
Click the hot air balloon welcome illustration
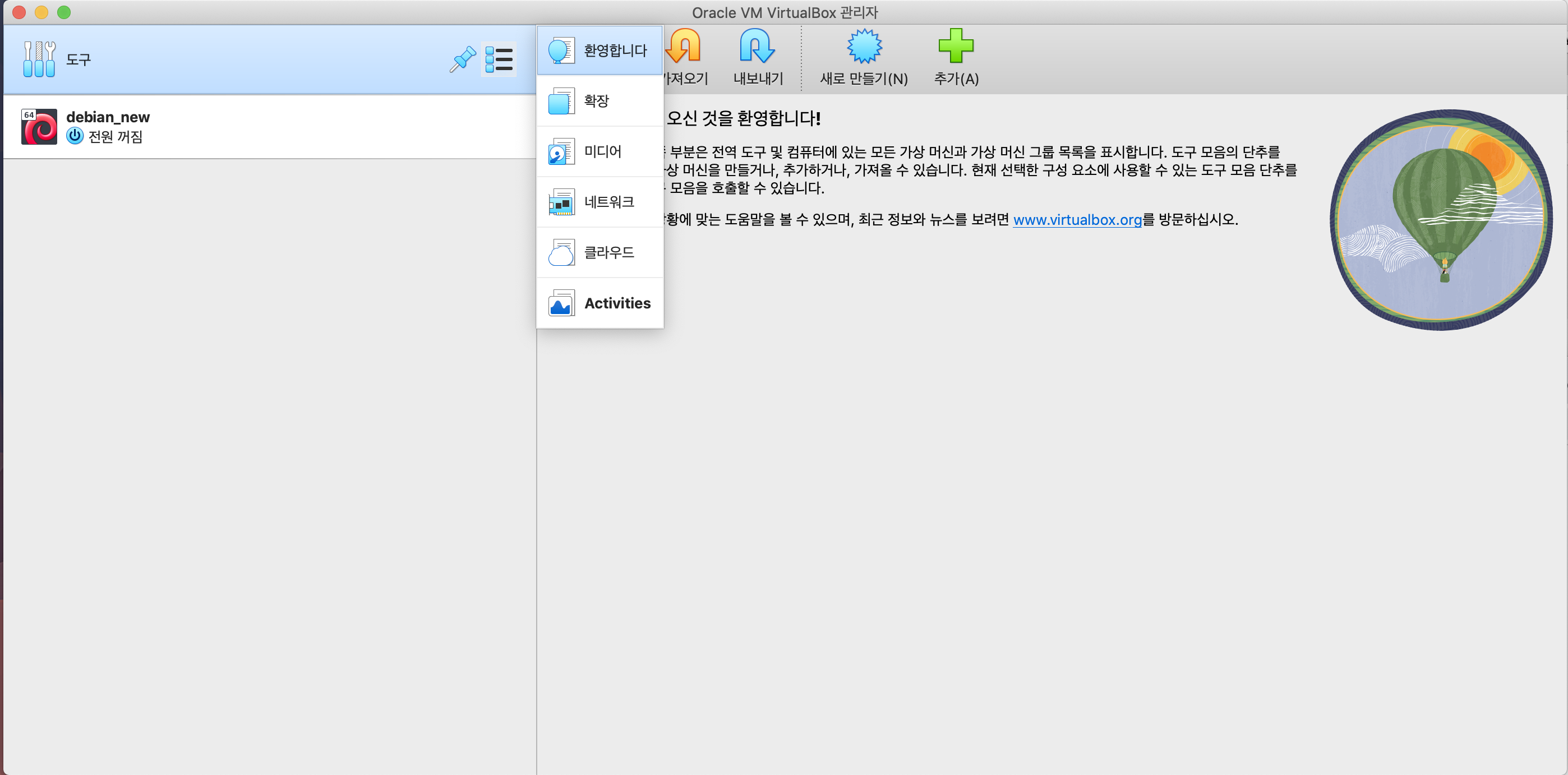pyautogui.click(x=1440, y=220)
